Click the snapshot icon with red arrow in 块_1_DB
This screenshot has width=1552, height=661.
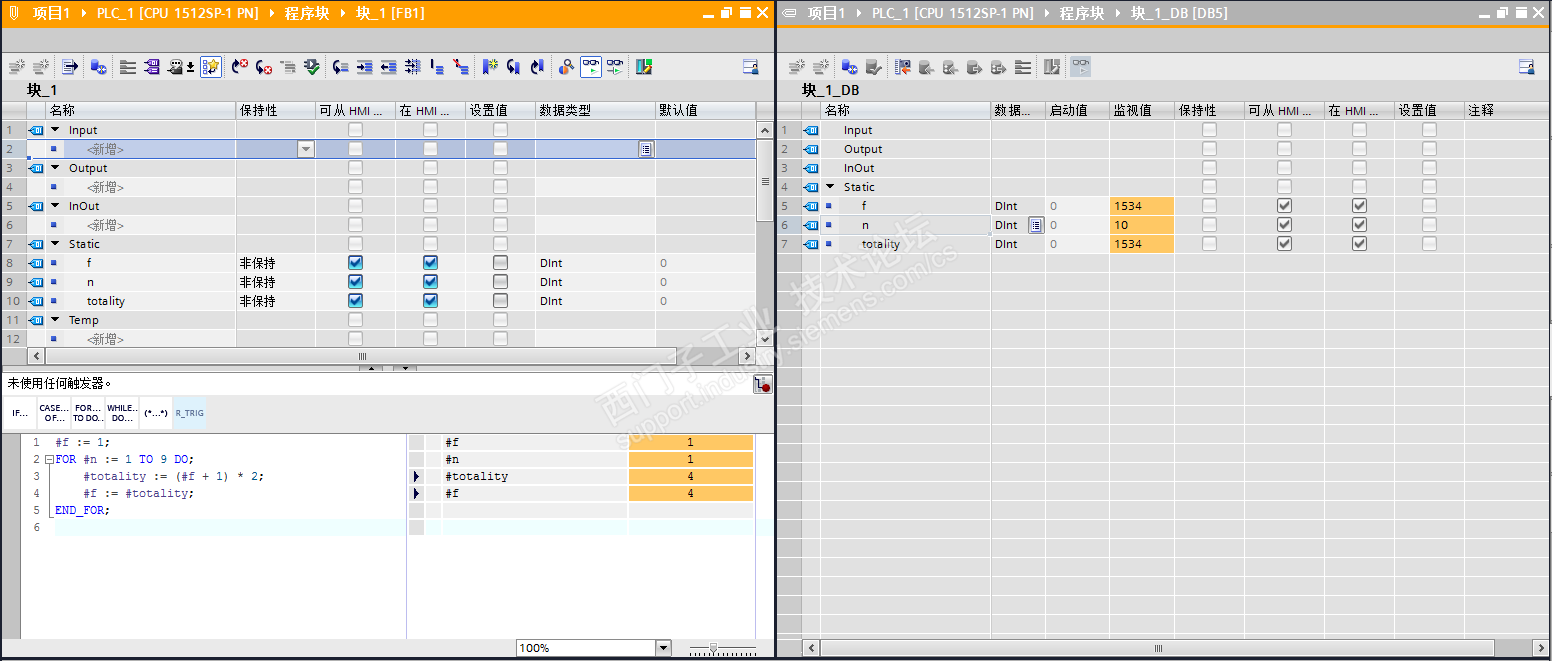point(903,67)
